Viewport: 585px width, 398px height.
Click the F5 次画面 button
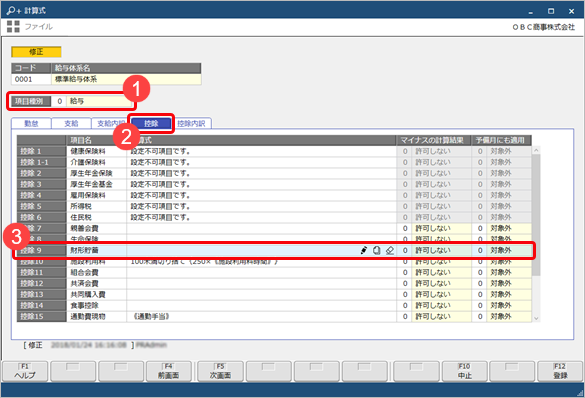pyautogui.click(x=220, y=371)
